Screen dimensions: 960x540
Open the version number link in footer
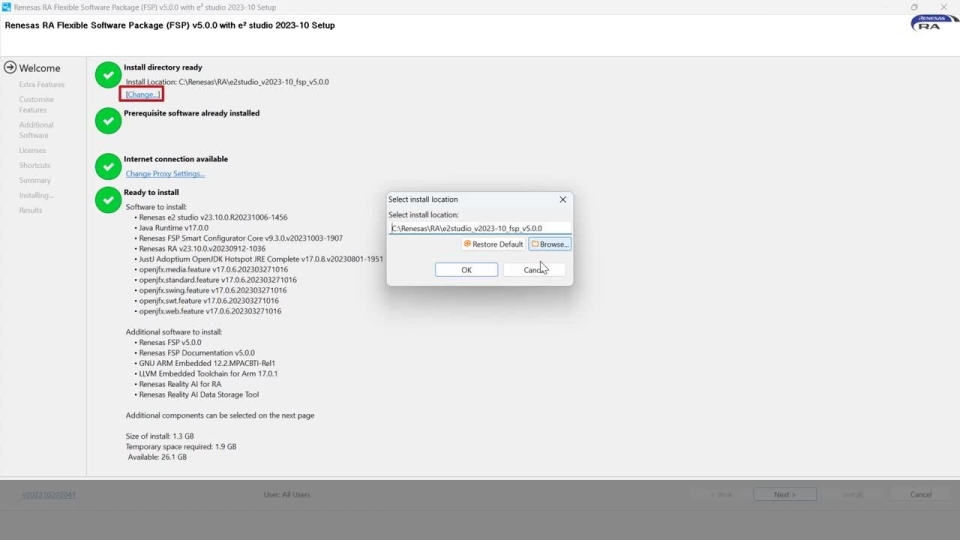pos(48,495)
